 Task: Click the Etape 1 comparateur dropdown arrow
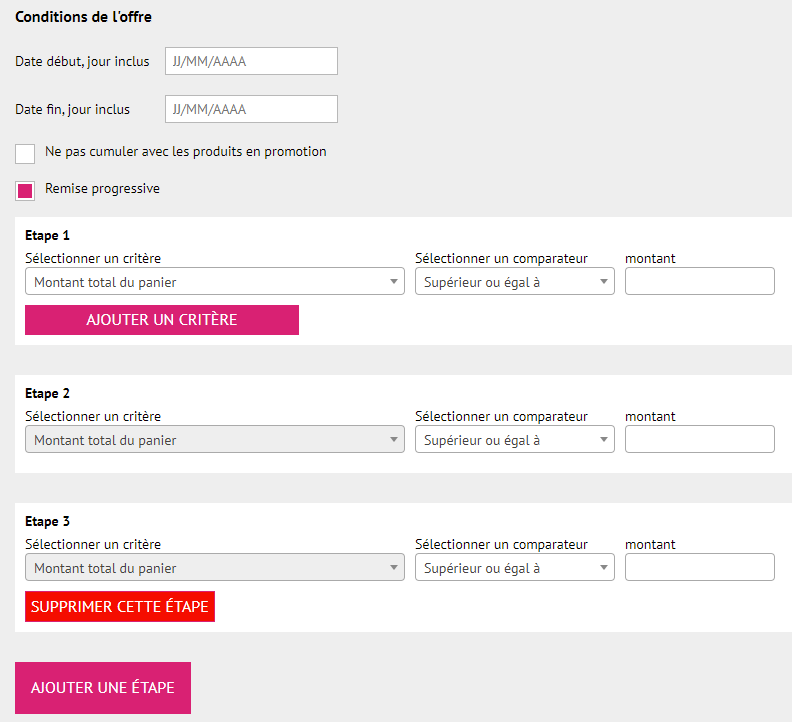[x=604, y=283]
